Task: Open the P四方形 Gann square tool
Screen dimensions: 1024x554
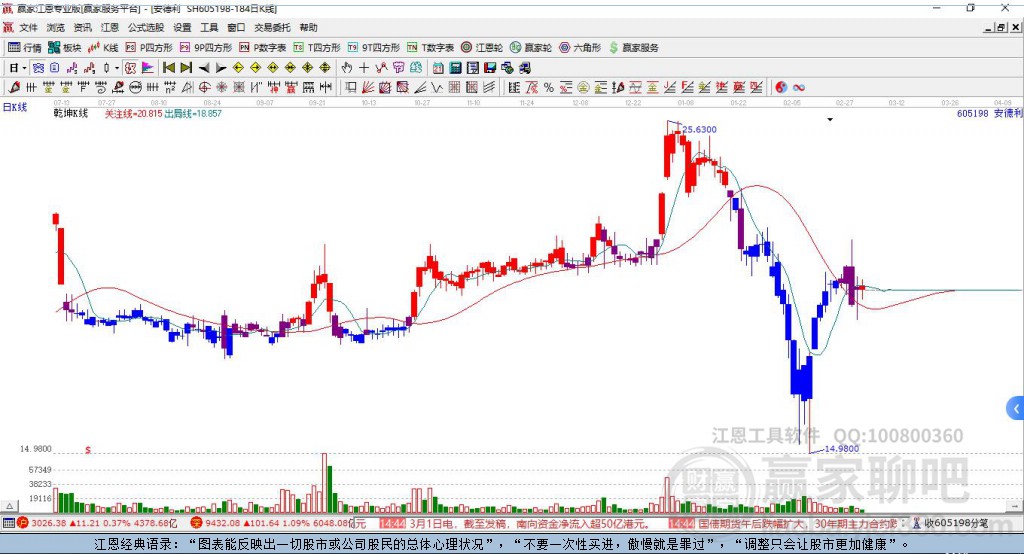Action: [149, 48]
